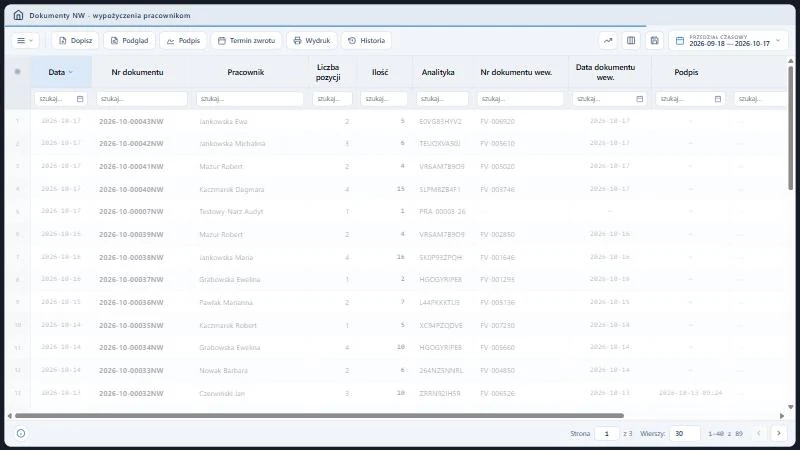The width and height of the screenshot is (800, 450).
Task: Click the save layout diskette icon
Action: click(x=655, y=40)
